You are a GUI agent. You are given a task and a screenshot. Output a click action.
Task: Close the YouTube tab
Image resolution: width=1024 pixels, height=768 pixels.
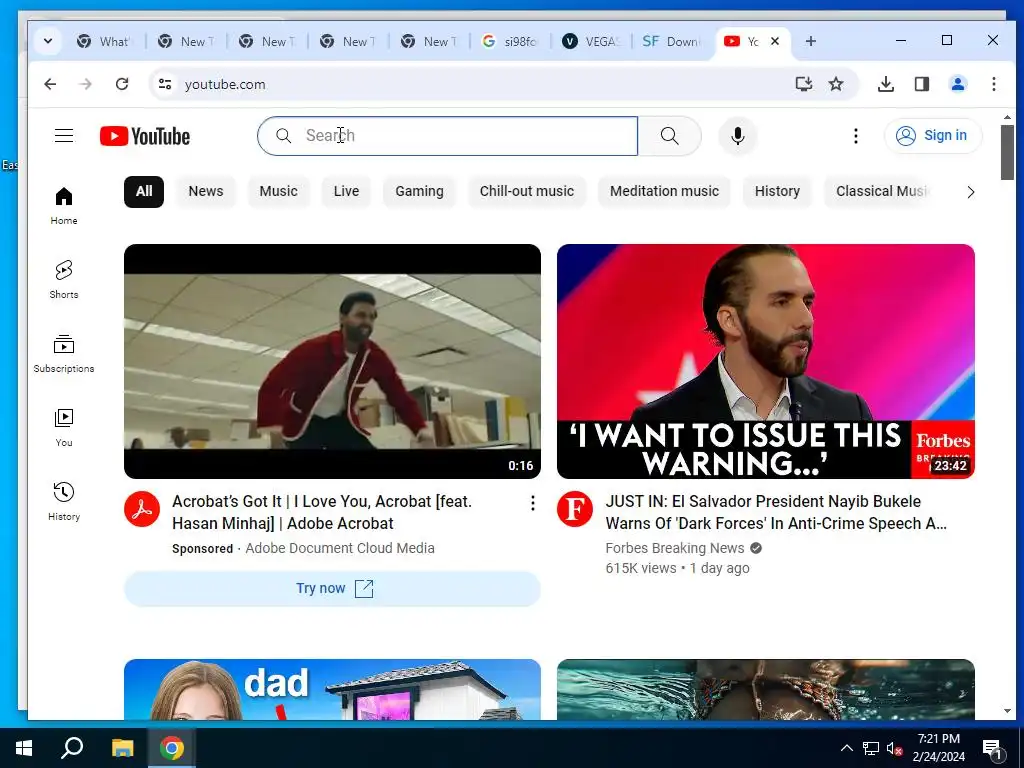pos(775,41)
